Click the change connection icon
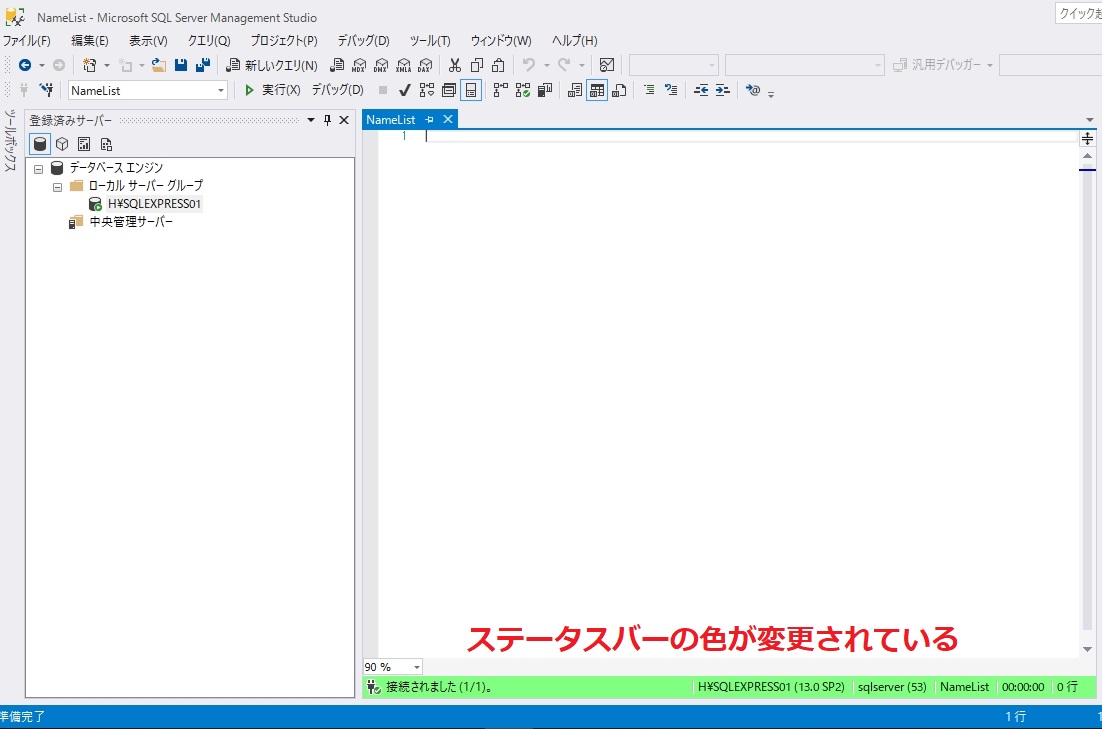This screenshot has height=729, width=1102. (x=46, y=90)
